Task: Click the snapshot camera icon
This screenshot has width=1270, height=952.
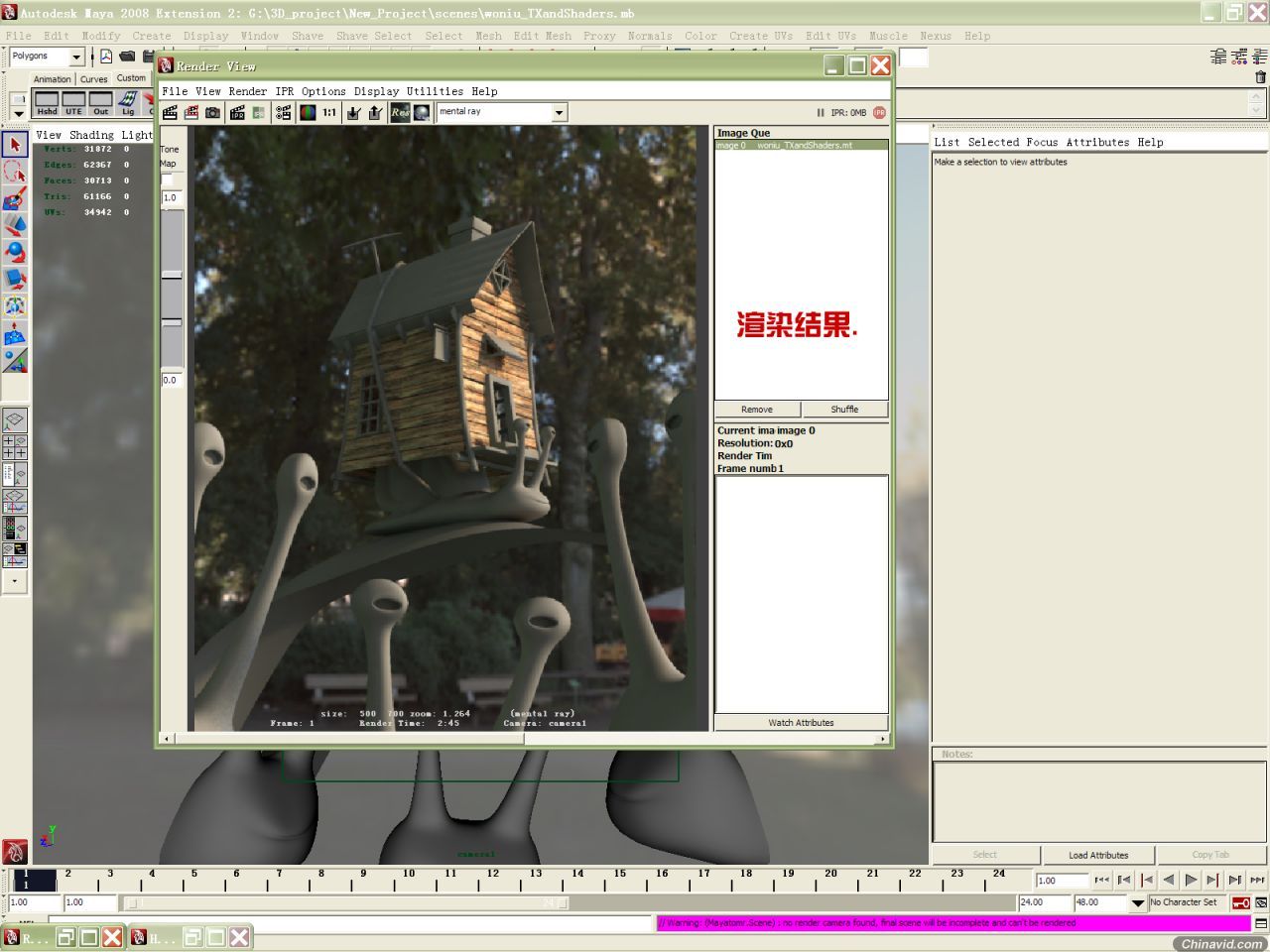Action: [213, 112]
